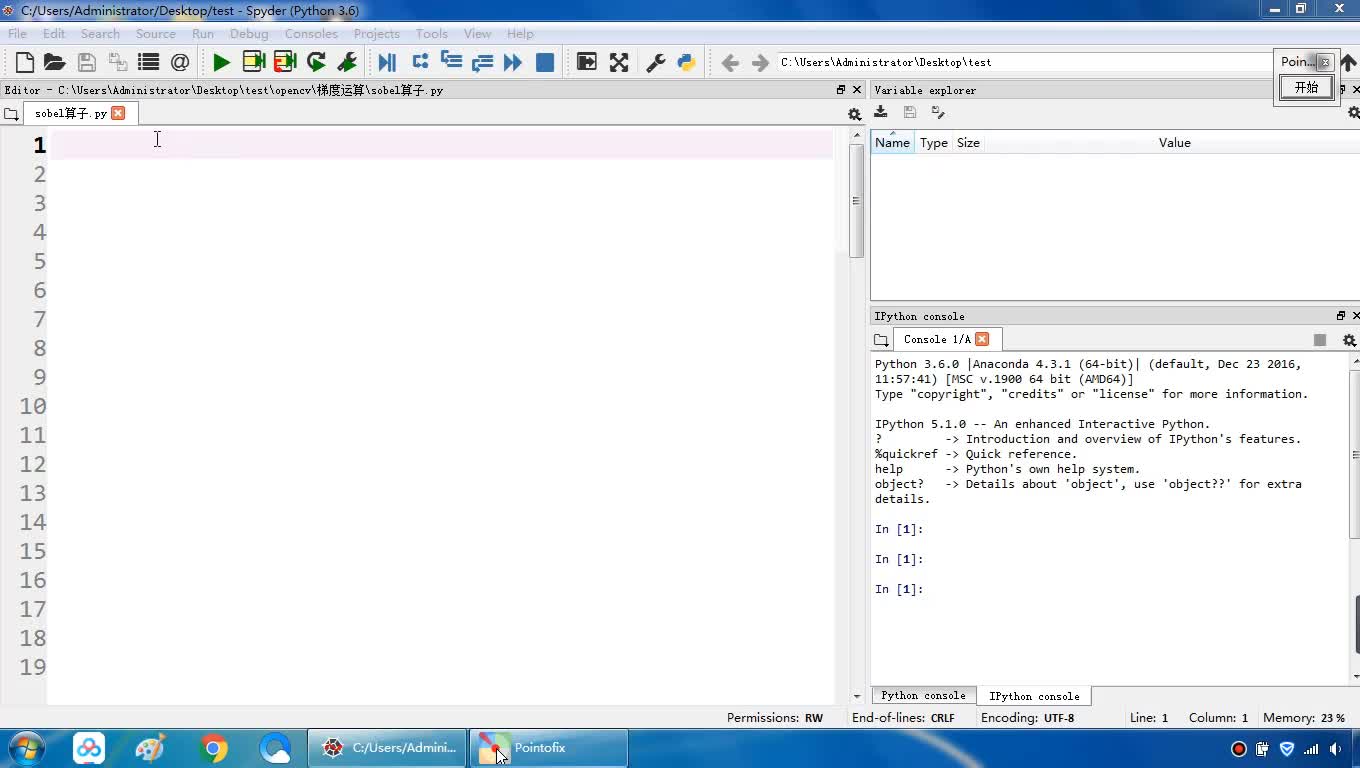This screenshot has width=1360, height=768.
Task: Click the Import data icon in Variable explorer
Action: click(881, 113)
